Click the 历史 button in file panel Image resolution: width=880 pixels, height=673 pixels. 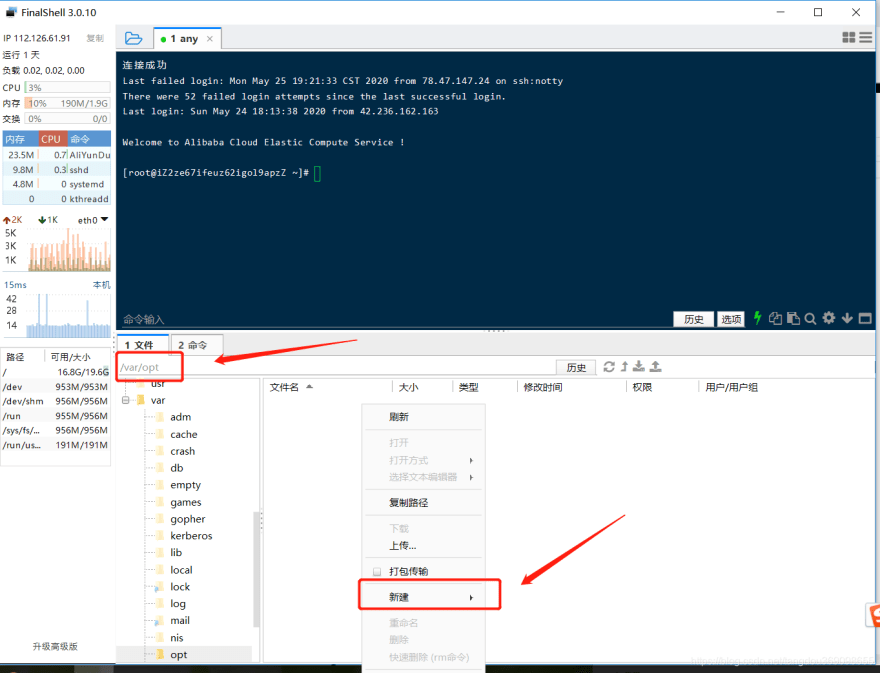(x=576, y=367)
